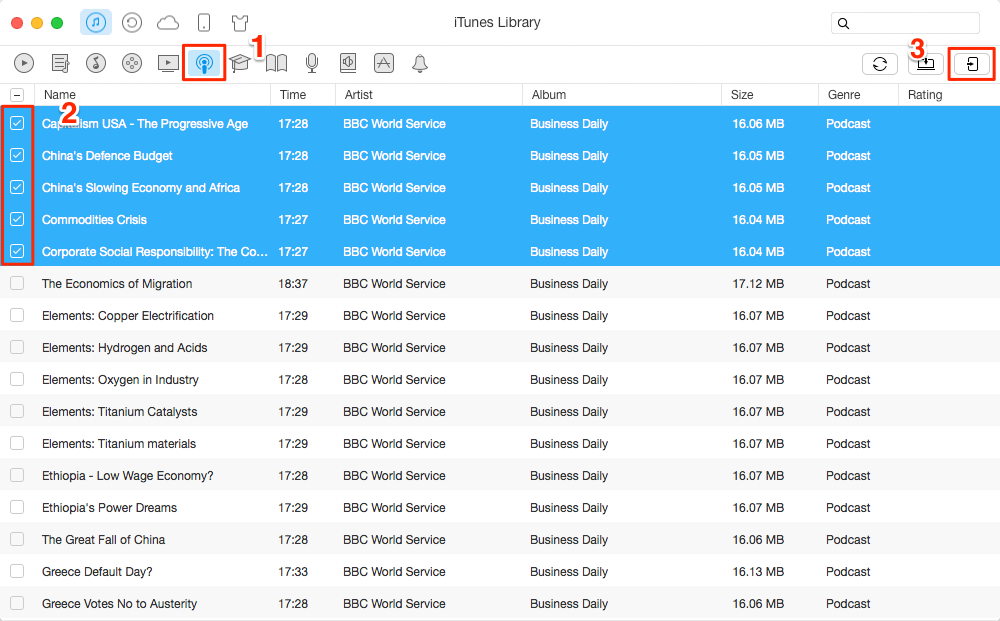Open the device phone icon
The height and width of the screenshot is (621, 1000).
(x=203, y=23)
